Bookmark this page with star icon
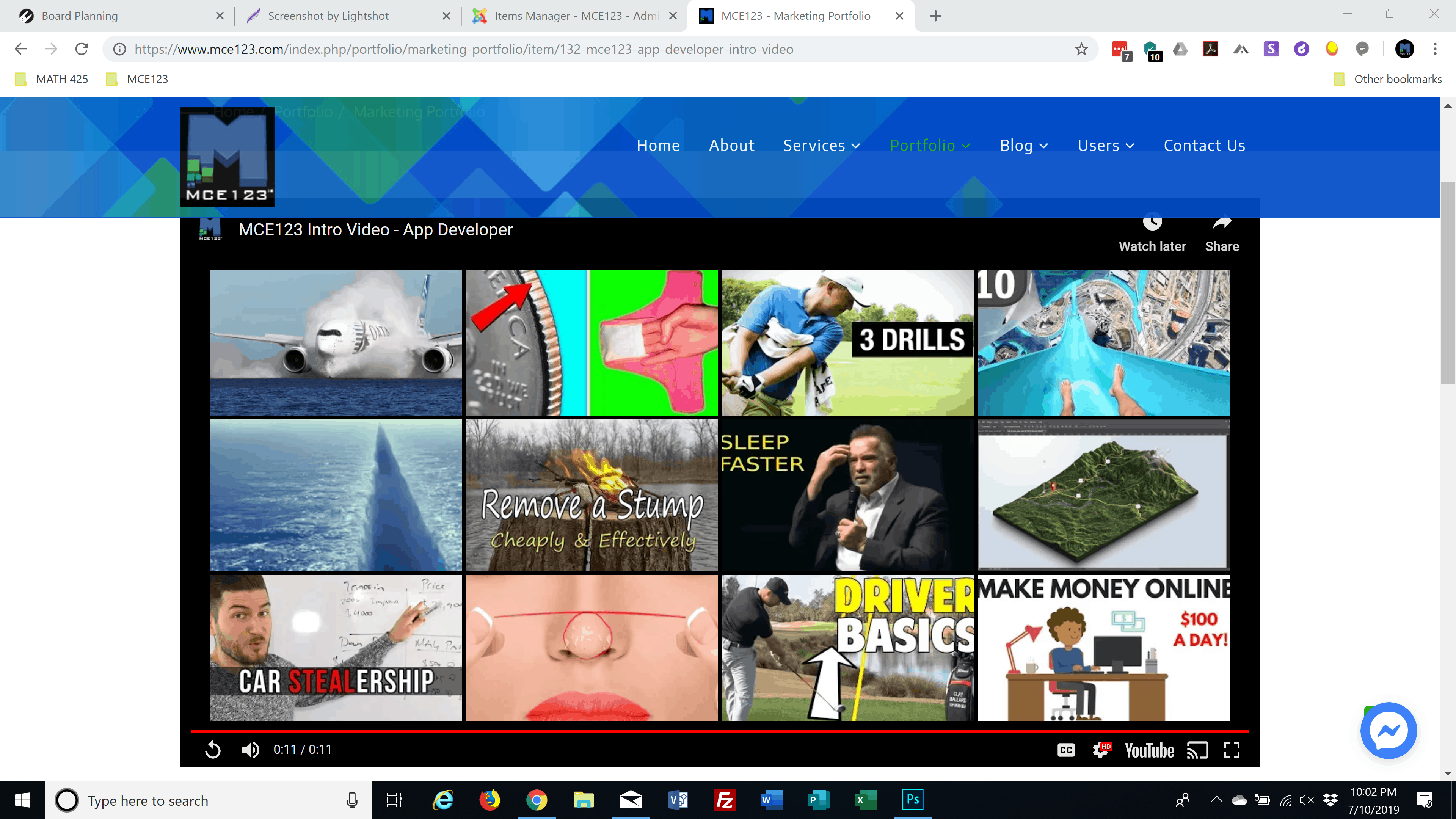 click(x=1081, y=49)
